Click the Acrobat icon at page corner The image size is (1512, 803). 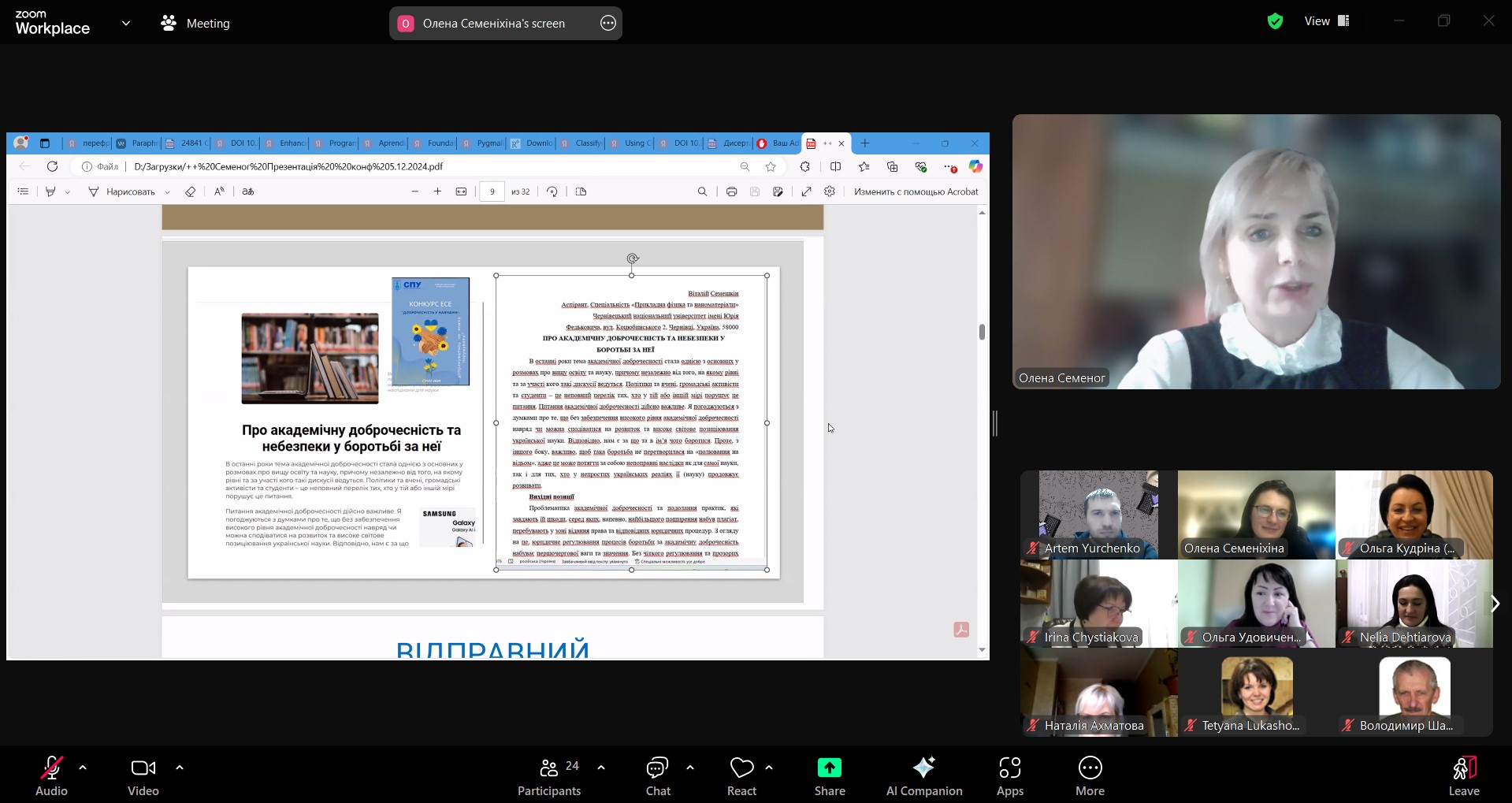(x=961, y=630)
